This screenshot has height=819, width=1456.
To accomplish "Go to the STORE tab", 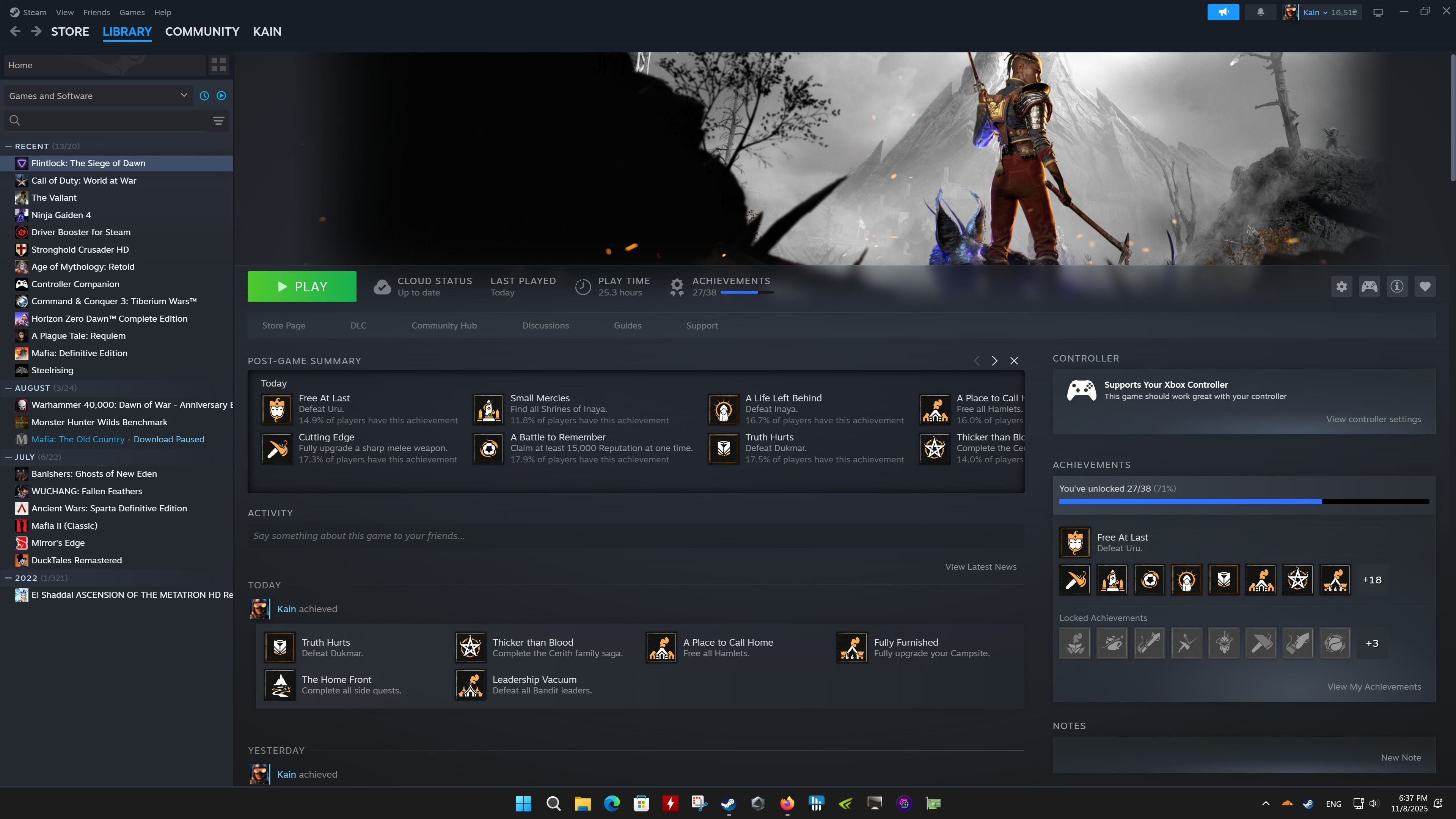I will click(70, 31).
